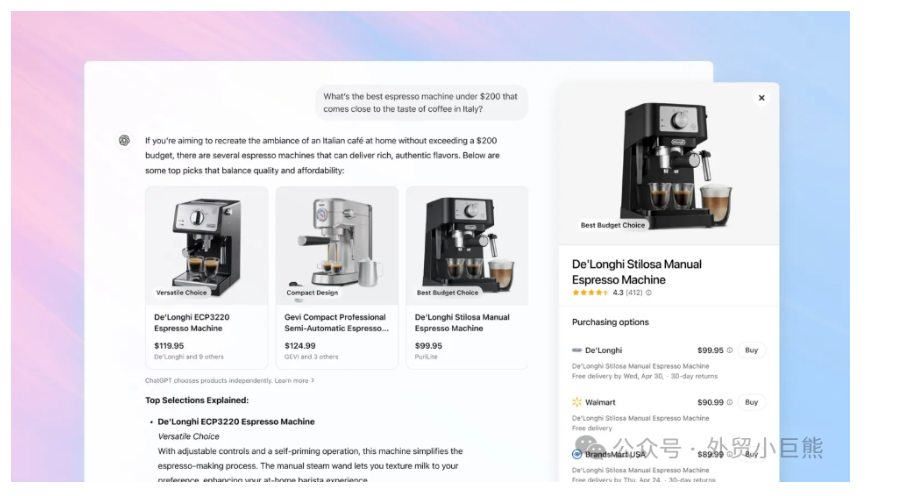This screenshot has height=496, width=923.
Task: Close the product detail panel
Action: pos(761,98)
